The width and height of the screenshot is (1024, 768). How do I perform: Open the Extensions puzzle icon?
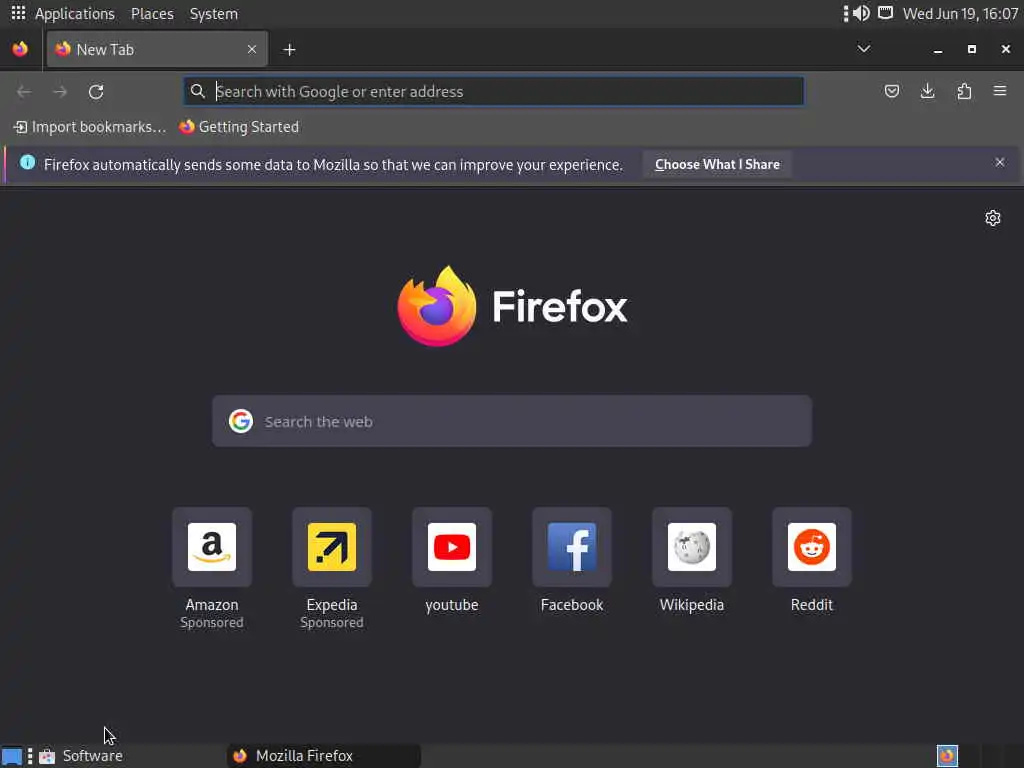tap(964, 91)
